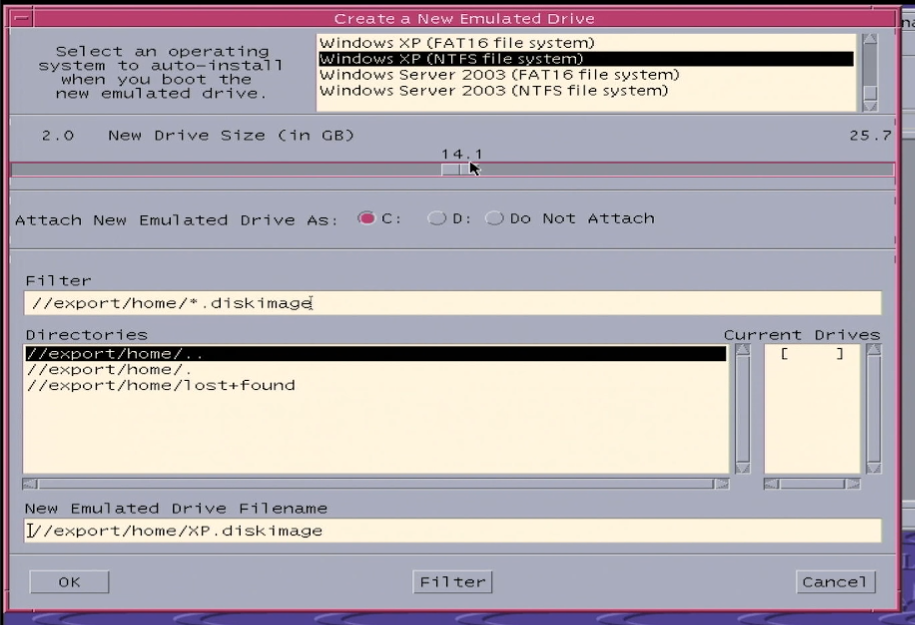The width and height of the screenshot is (915, 625).
Task: Attach new emulated drive as D:
Action: (x=436, y=218)
